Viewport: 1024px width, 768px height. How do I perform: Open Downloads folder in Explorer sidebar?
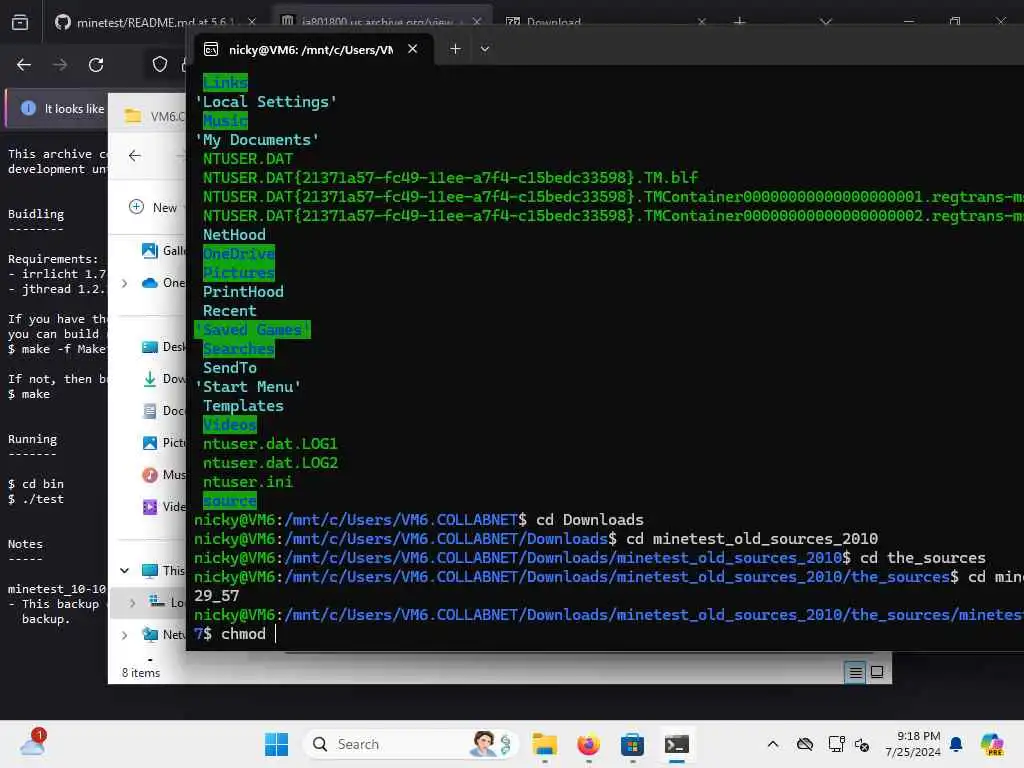pos(162,379)
